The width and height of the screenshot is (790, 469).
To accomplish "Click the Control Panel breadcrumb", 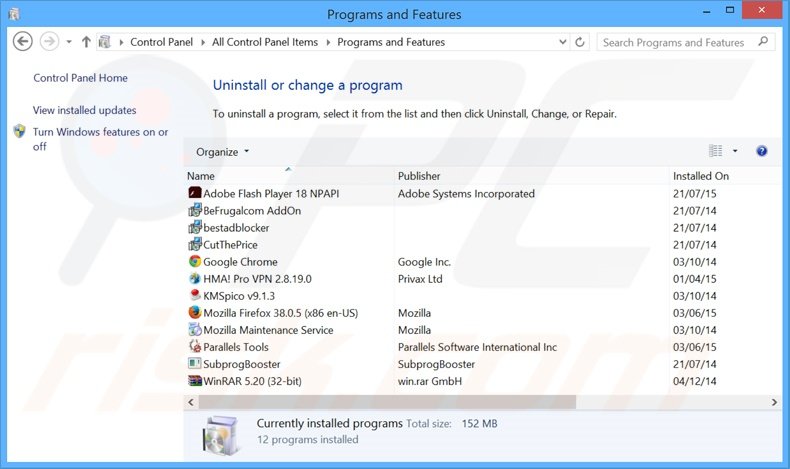I will click(x=161, y=42).
